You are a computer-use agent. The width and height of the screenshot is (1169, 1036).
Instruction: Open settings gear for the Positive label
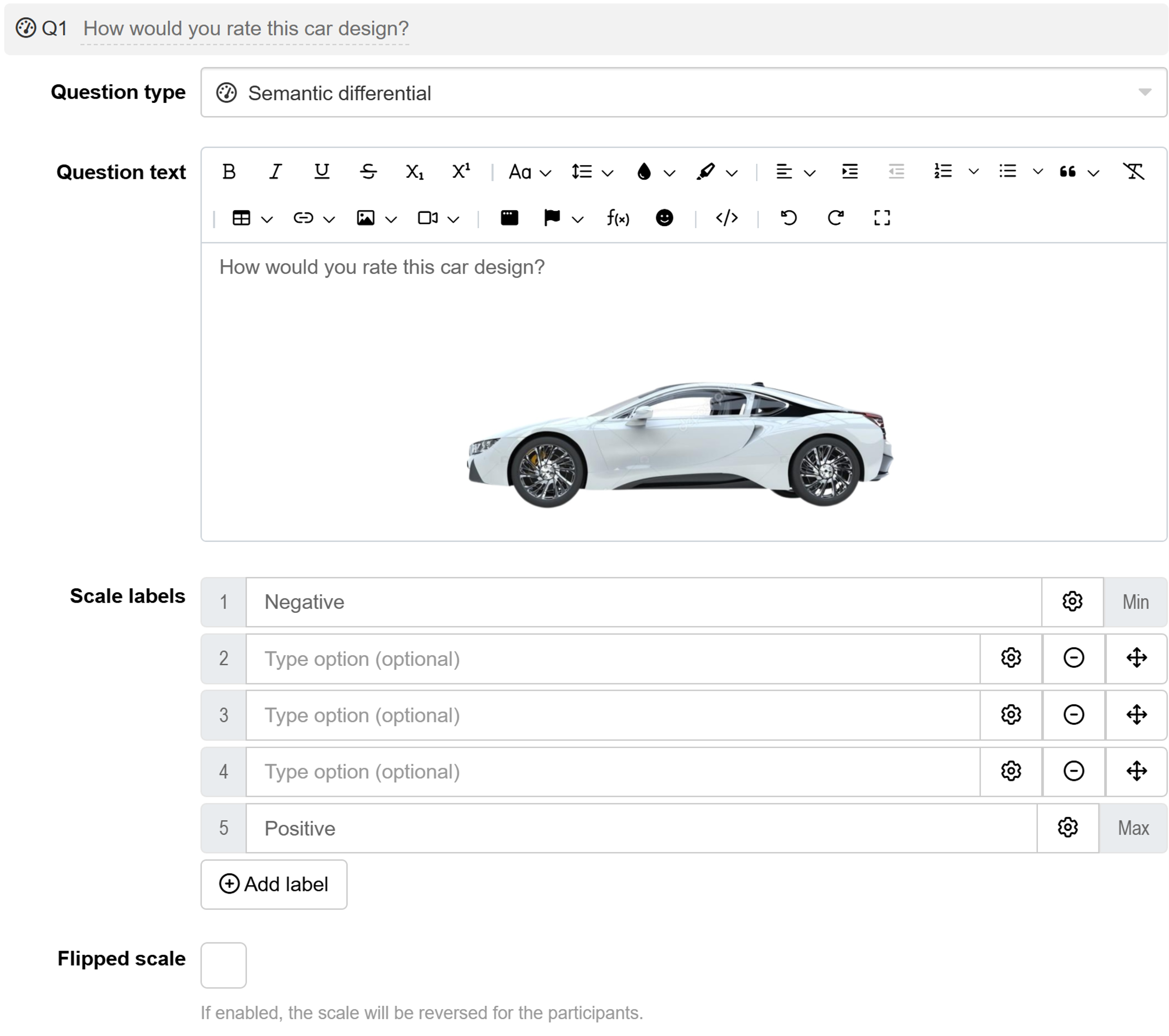pyautogui.click(x=1067, y=827)
